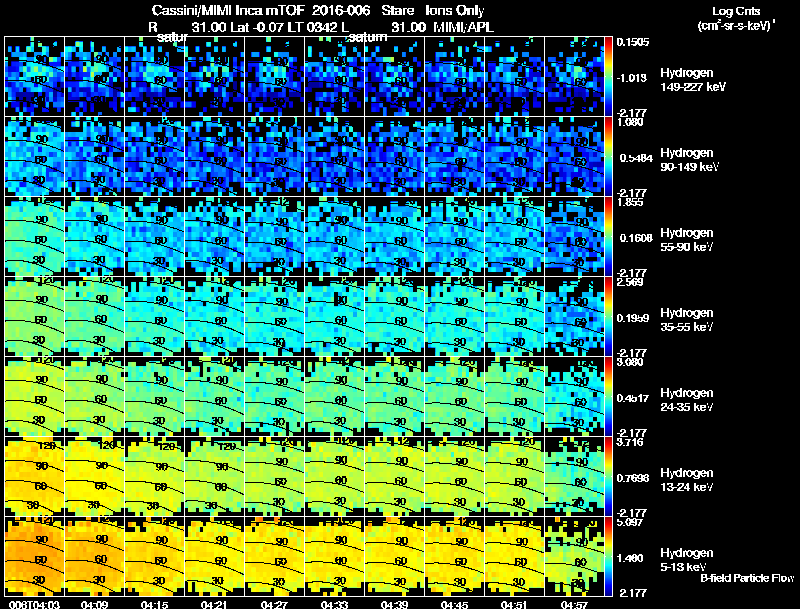Select the color bar beside the 149-227 keV row
The height and width of the screenshot is (609, 800).
[608, 77]
